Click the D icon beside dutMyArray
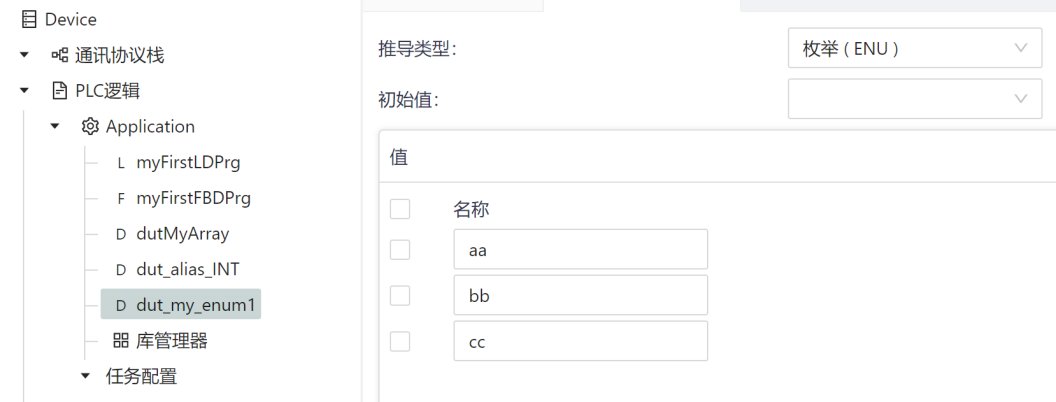 tap(121, 234)
